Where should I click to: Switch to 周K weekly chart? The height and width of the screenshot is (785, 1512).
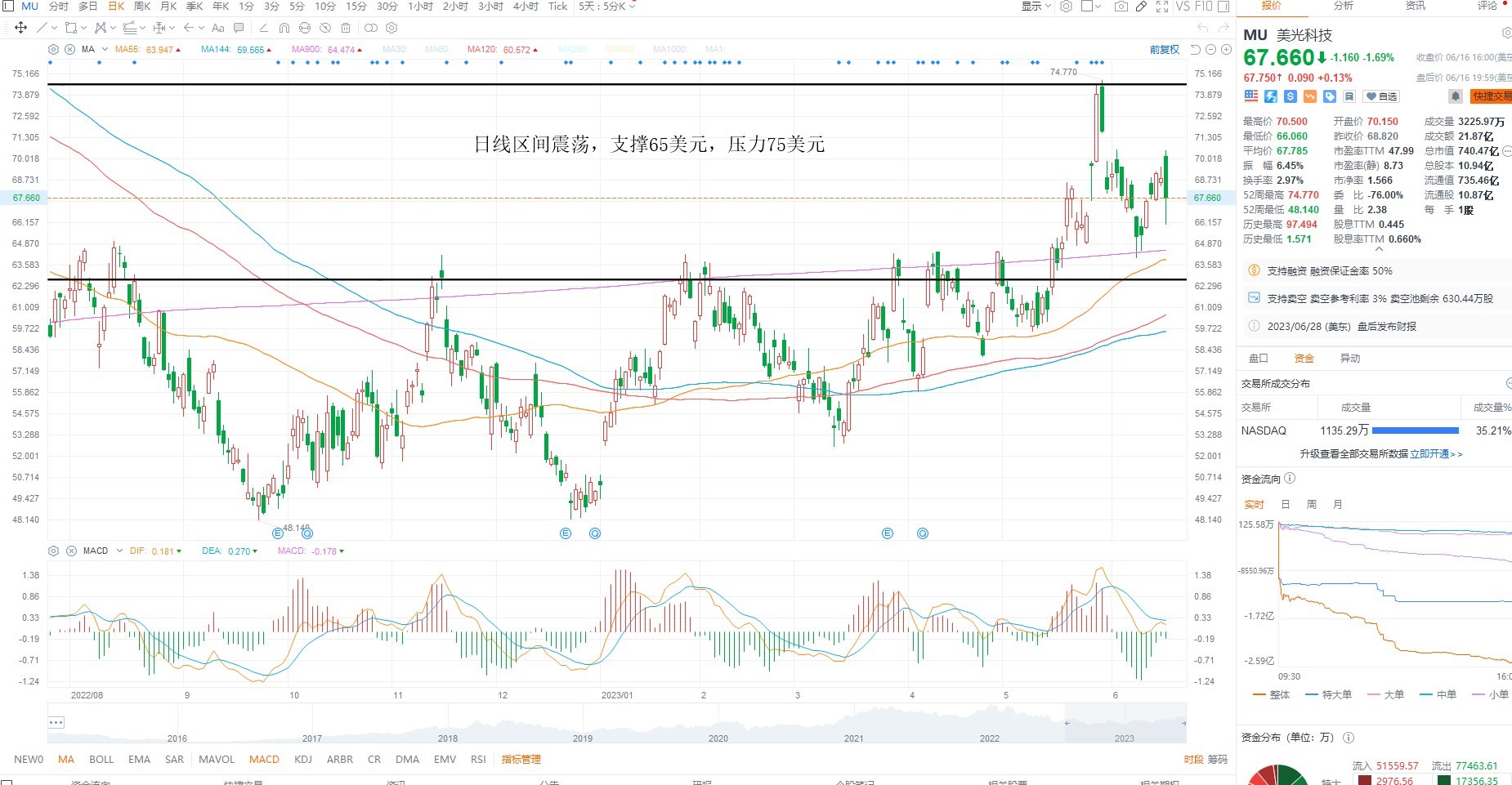[142, 6]
